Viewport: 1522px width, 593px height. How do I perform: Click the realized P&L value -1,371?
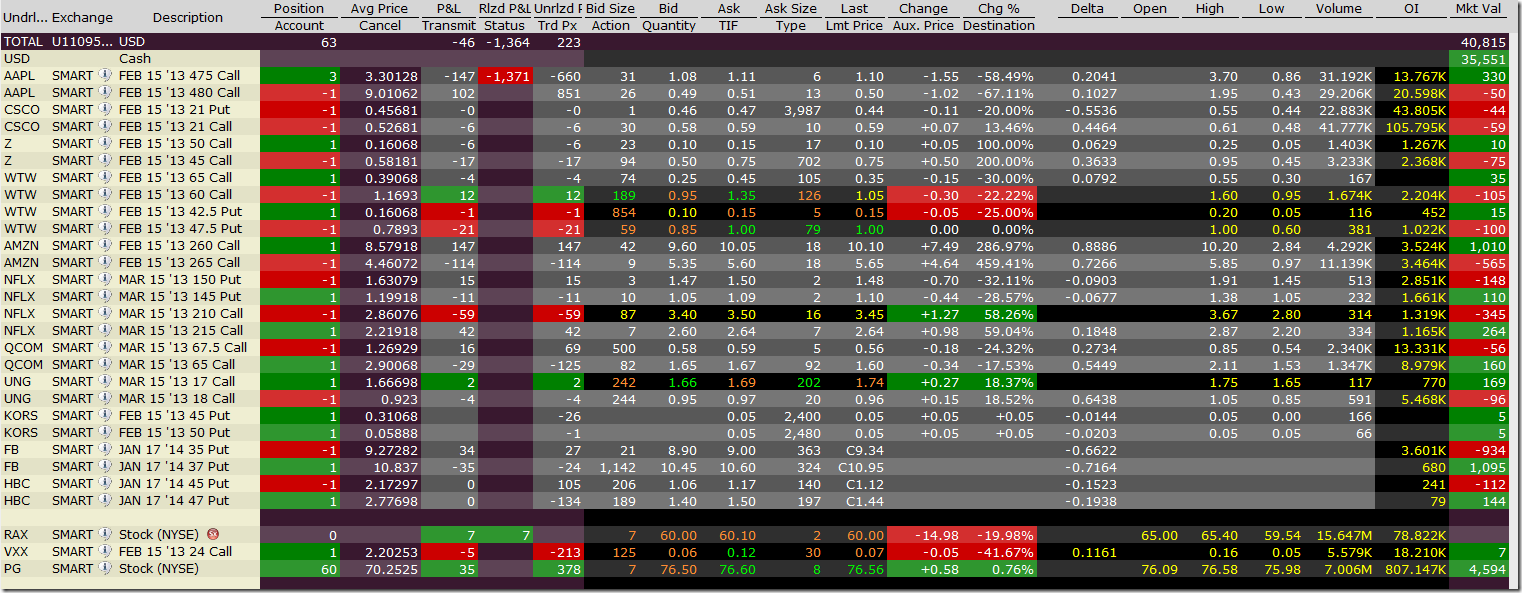[509, 76]
